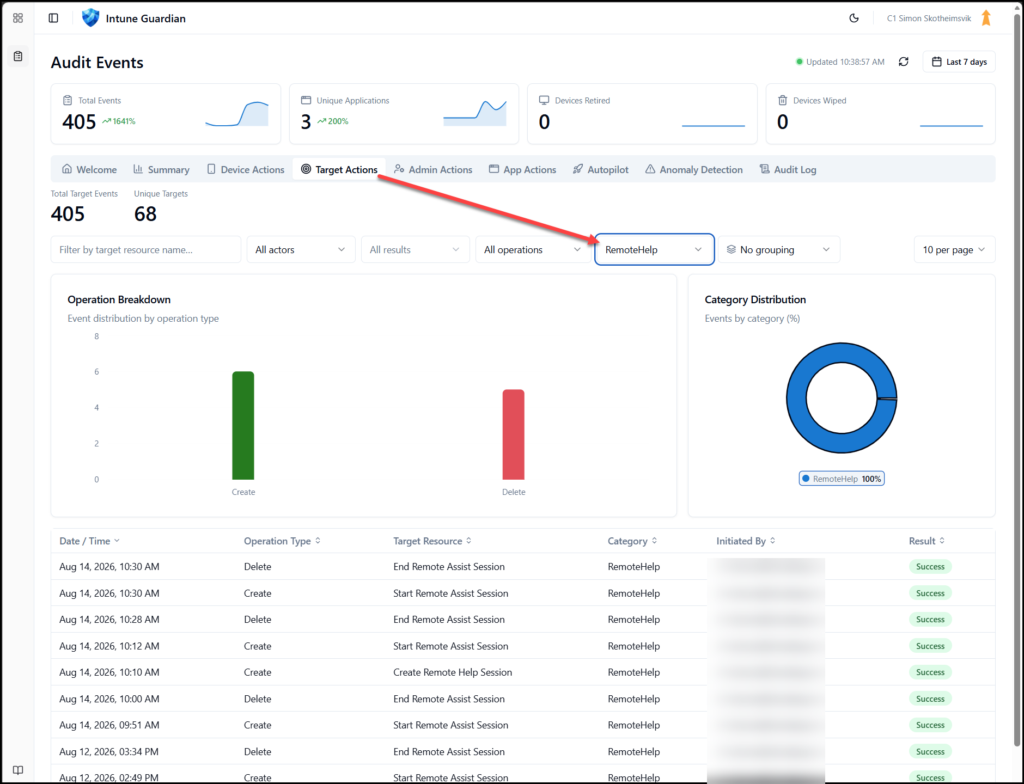1024x784 pixels.
Task: Click Success badge in 10:10 AM row
Action: (x=930, y=672)
